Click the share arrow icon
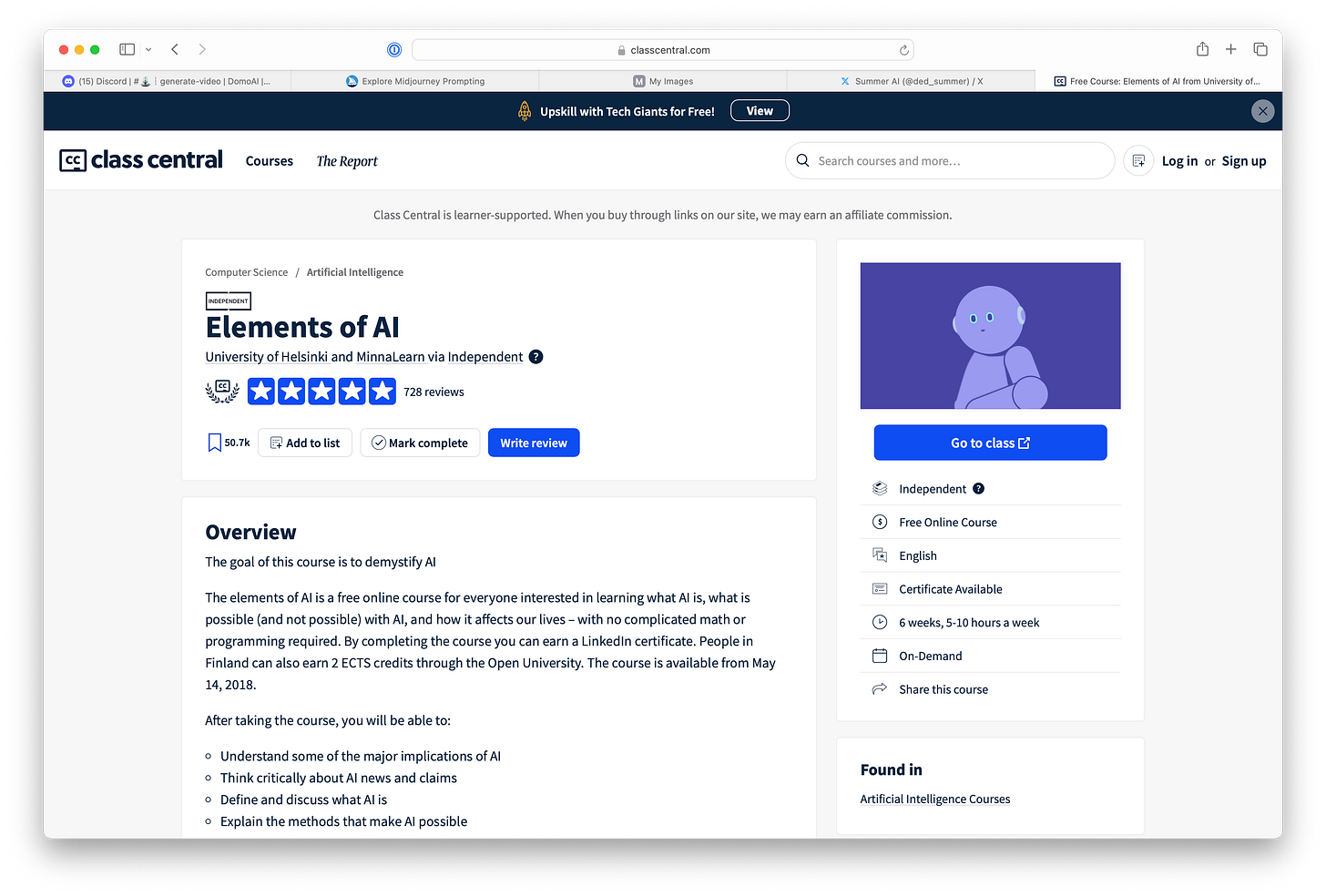Viewport: 1326px width, 896px height. point(880,689)
